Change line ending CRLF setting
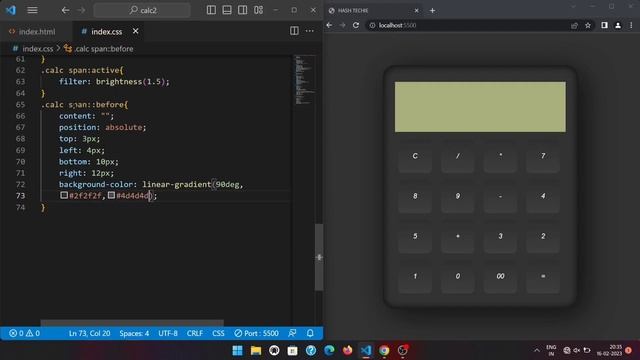This screenshot has height=360, width=640. (x=195, y=333)
